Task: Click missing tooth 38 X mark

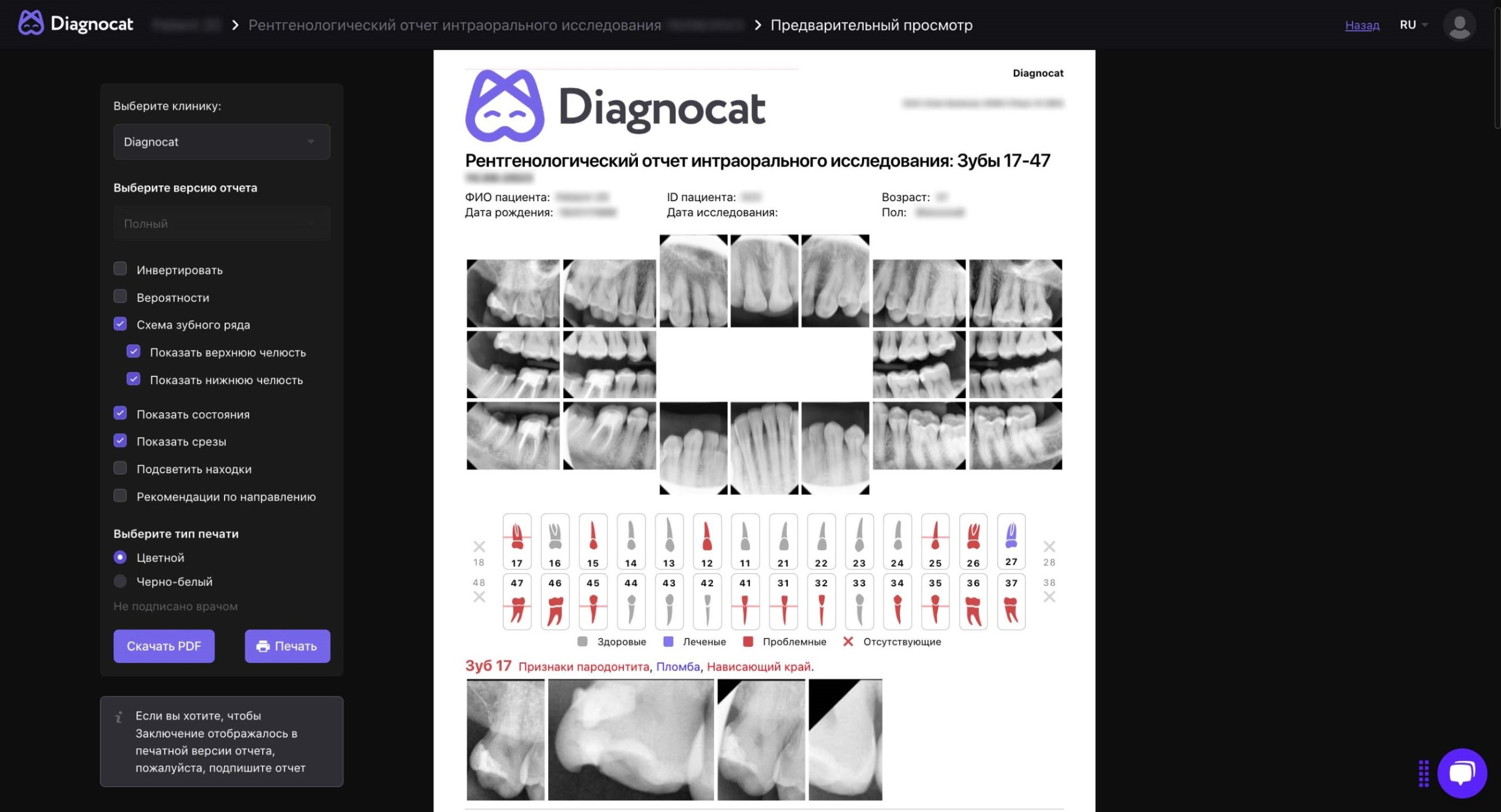Action: click(x=1049, y=597)
